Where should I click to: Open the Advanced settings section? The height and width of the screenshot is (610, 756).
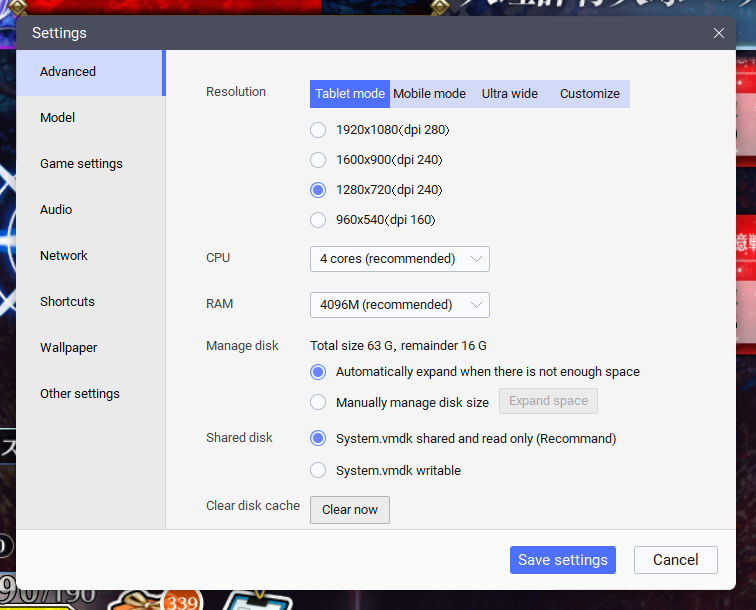click(x=91, y=72)
